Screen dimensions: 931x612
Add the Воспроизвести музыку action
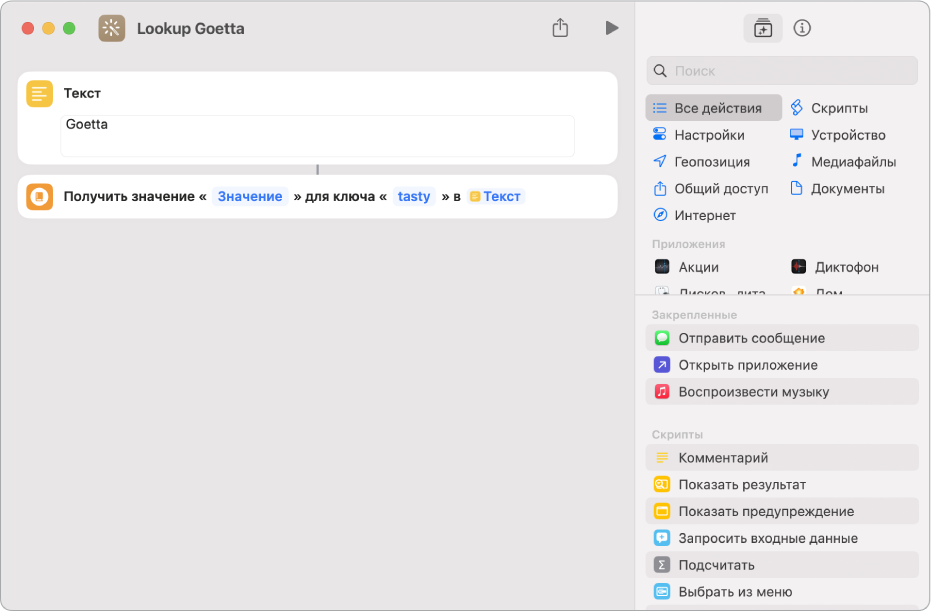(782, 392)
